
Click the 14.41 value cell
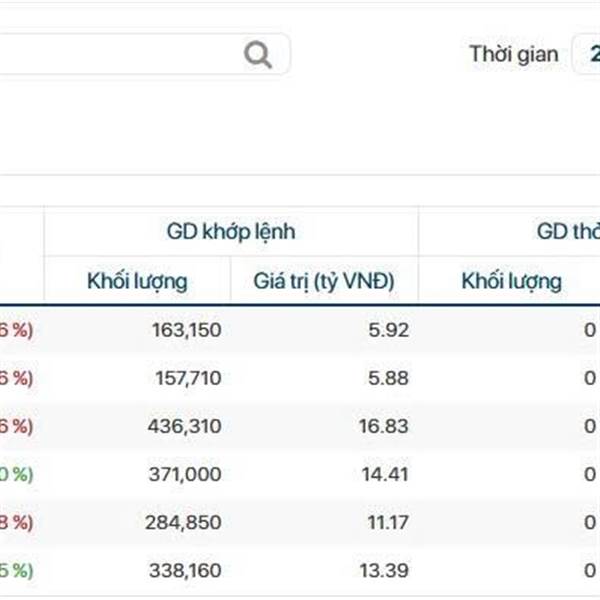tap(384, 474)
